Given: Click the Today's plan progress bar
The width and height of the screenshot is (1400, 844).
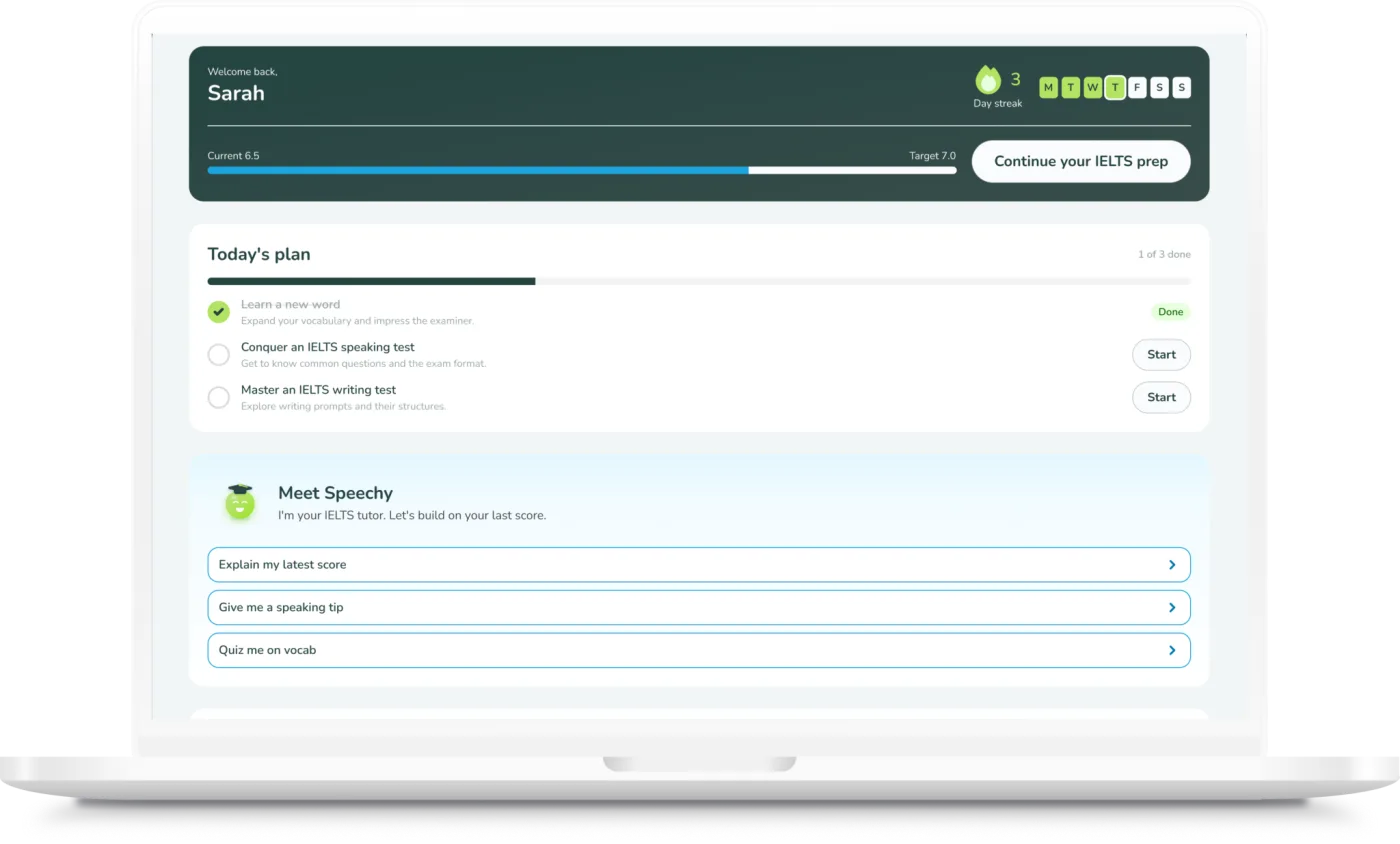Looking at the screenshot, I should point(699,281).
